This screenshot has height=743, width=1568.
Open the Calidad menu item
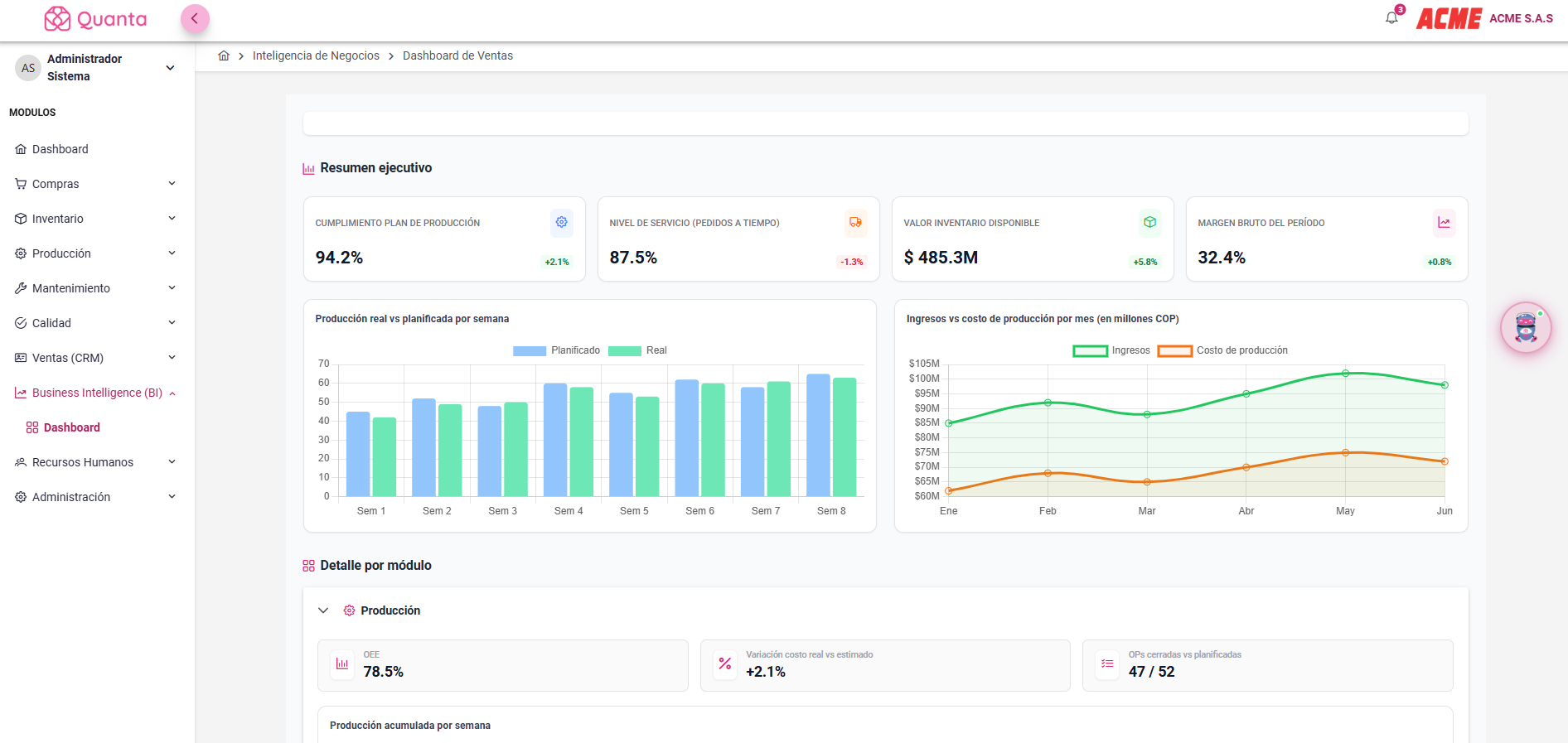point(97,323)
